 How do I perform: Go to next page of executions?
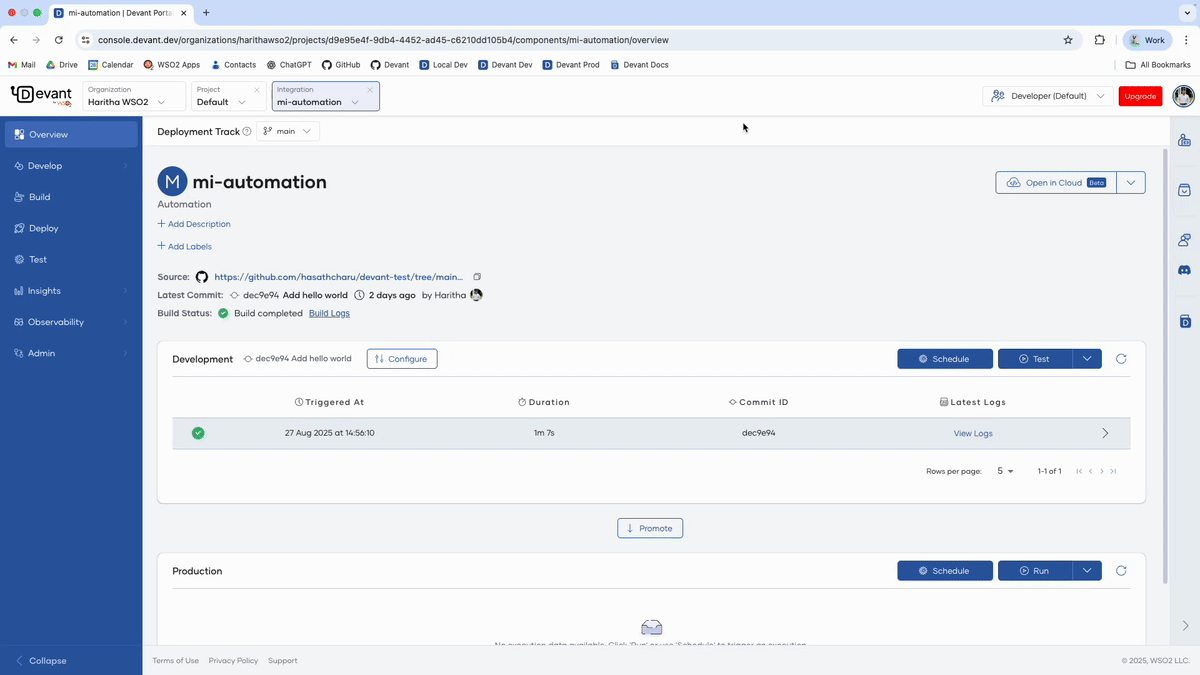pos(1102,471)
